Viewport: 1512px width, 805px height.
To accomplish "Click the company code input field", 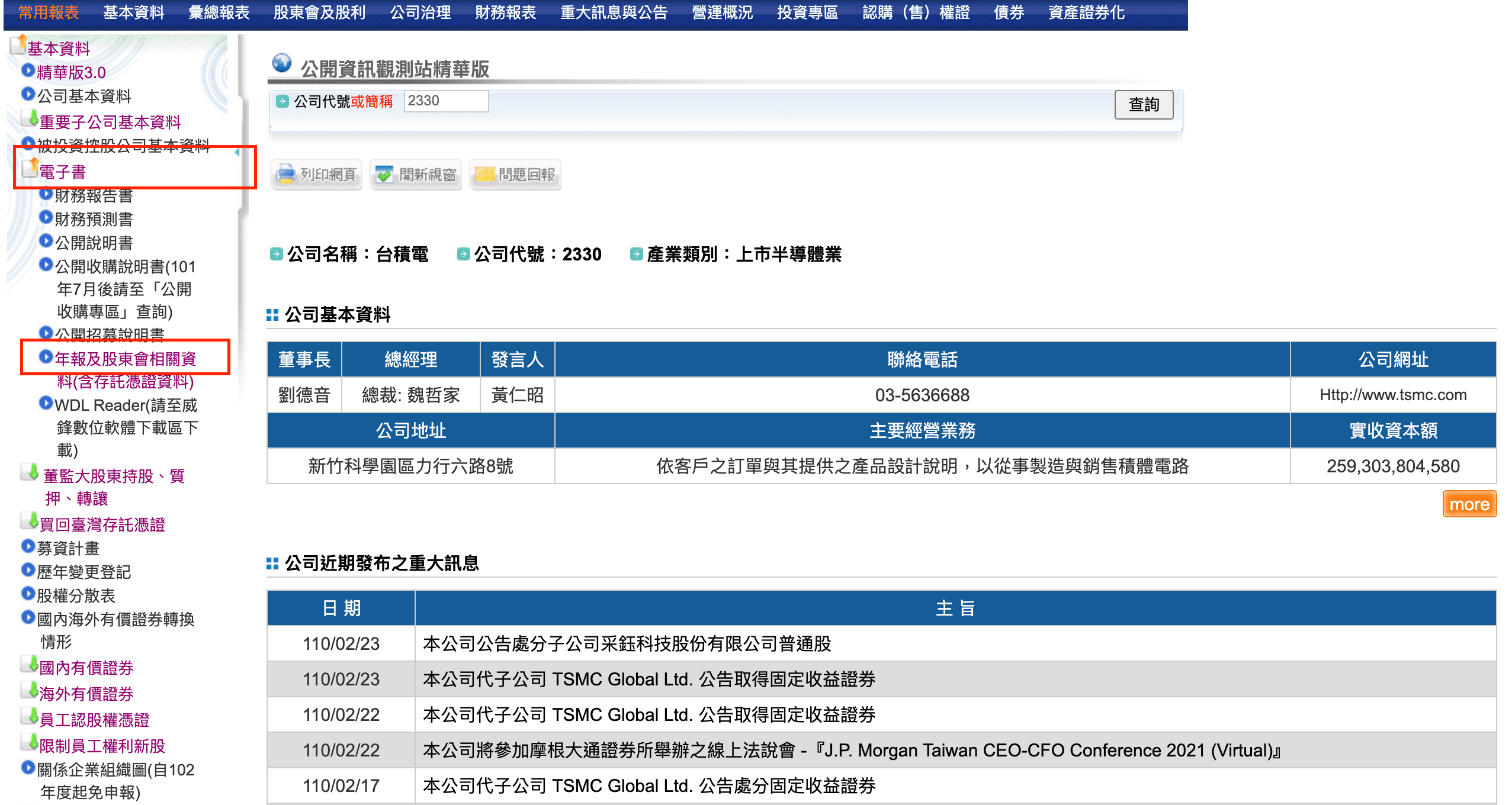I will (x=446, y=101).
